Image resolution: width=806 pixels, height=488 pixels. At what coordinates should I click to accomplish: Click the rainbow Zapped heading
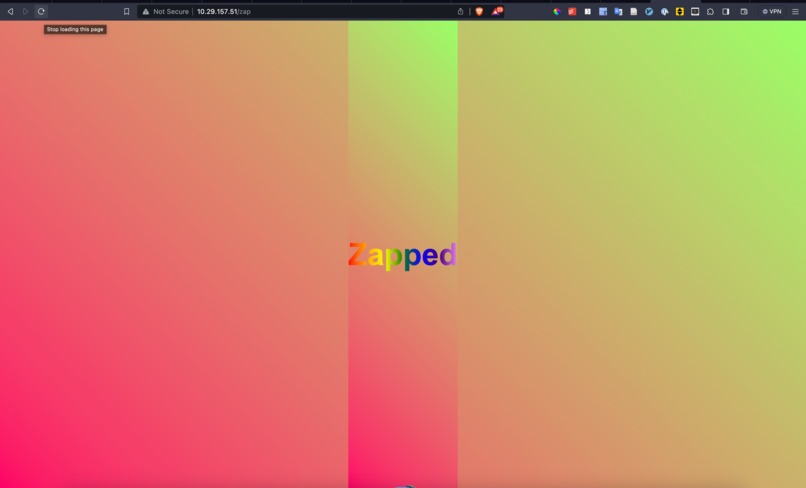tap(402, 255)
